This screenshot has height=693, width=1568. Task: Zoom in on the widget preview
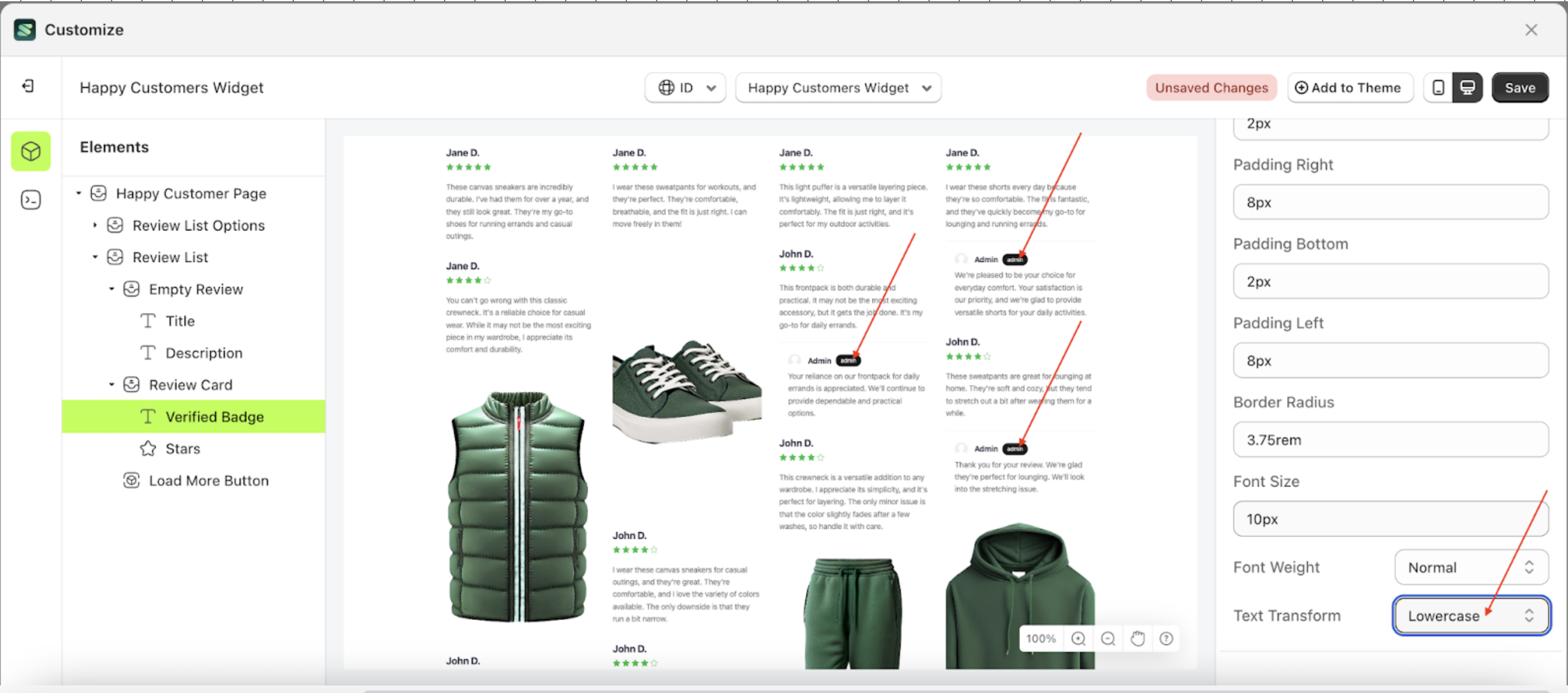[x=1079, y=638]
